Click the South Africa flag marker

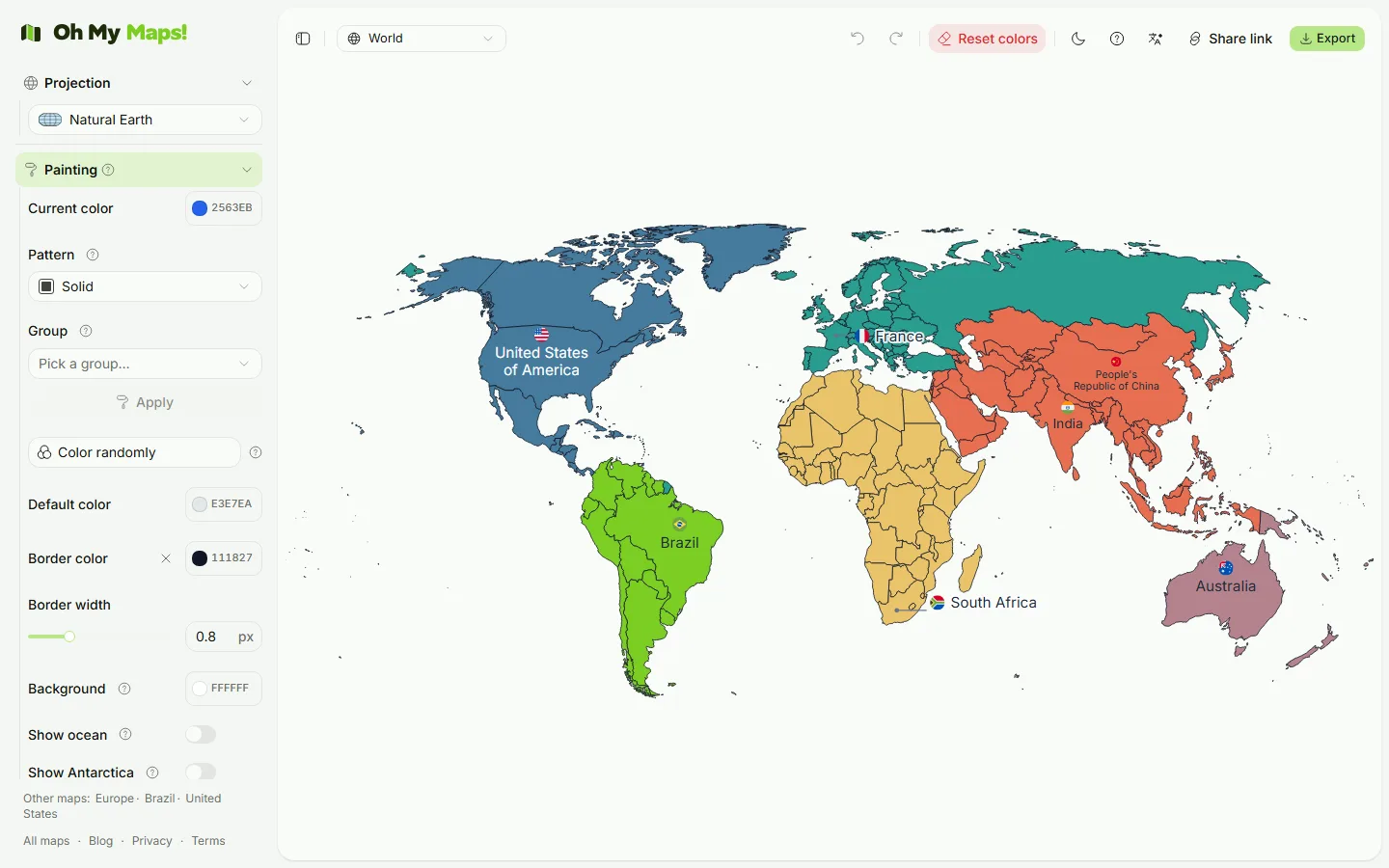(937, 603)
